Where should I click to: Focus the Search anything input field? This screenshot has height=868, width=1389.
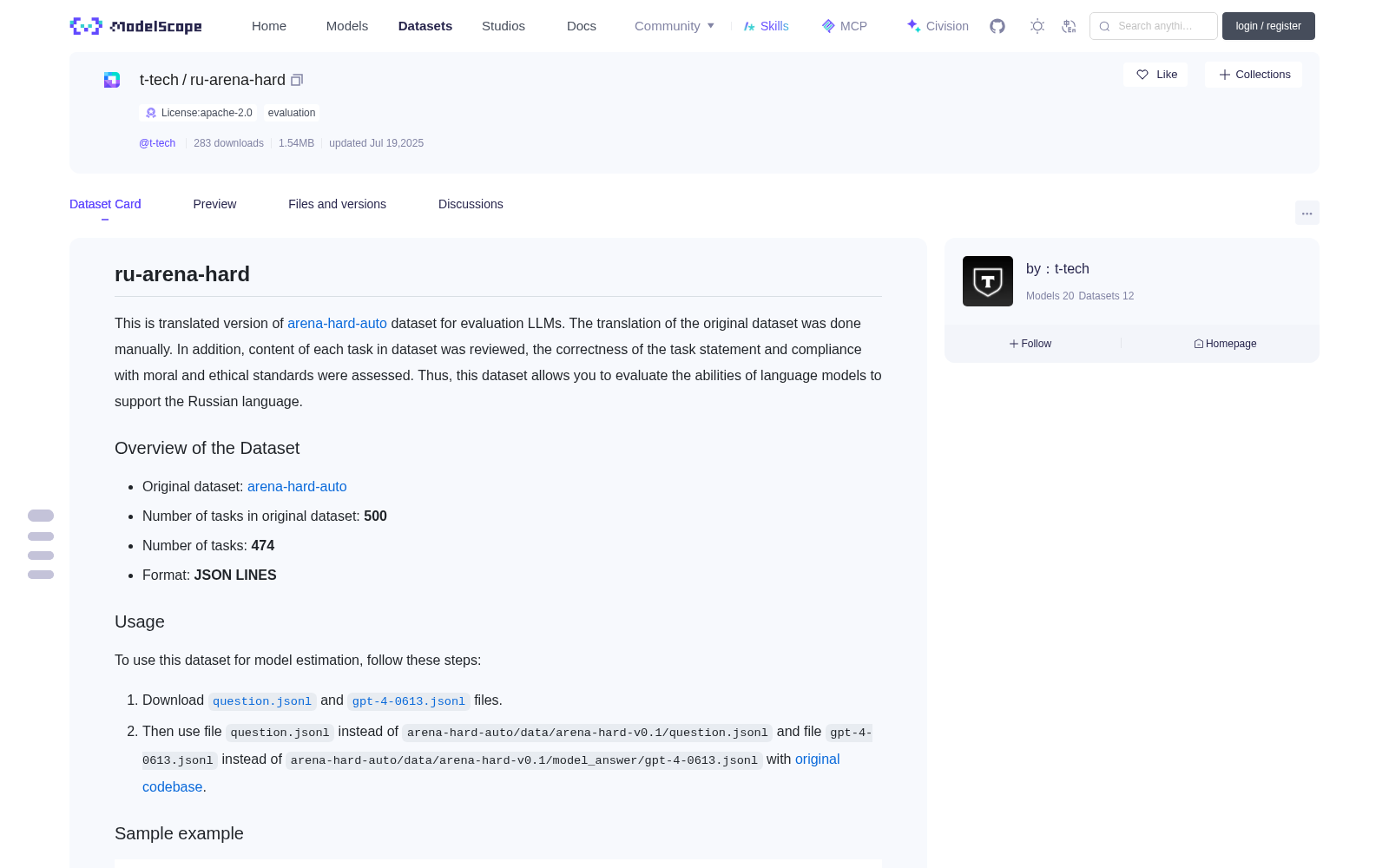tap(1154, 26)
